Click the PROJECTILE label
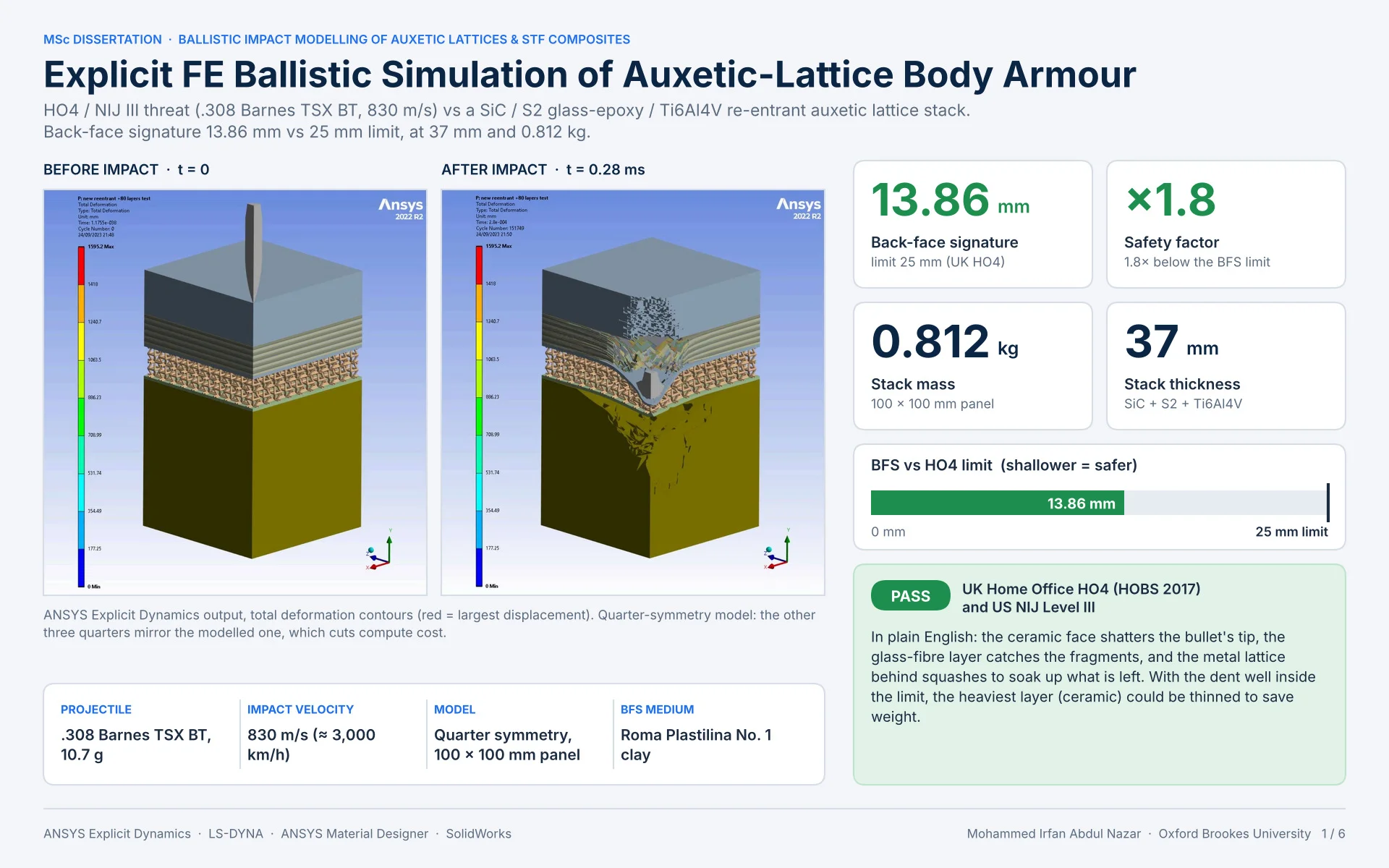Viewport: 1389px width, 868px height. (96, 710)
